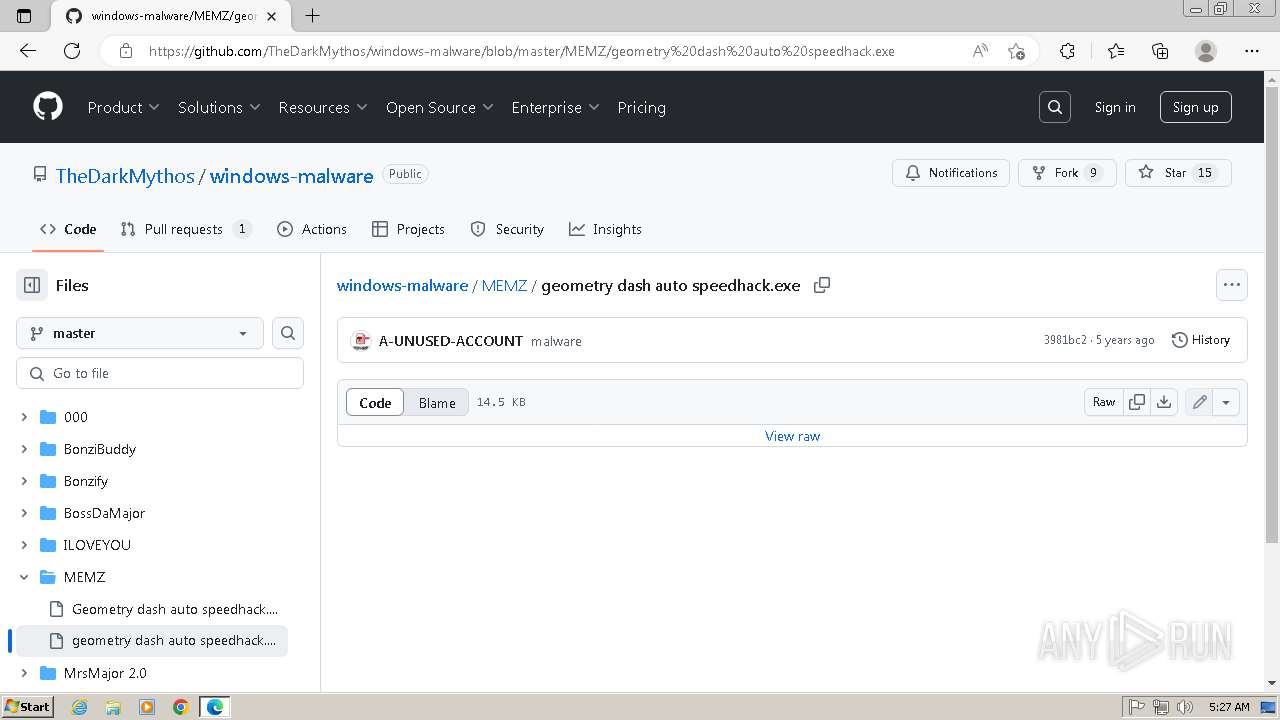Viewport: 1280px width, 720px height.
Task: Open the Start menu
Action: tap(27, 707)
